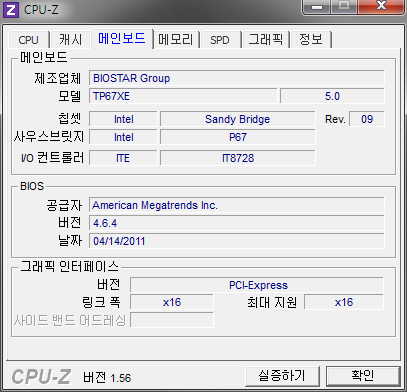The width and height of the screenshot is (407, 392).
Task: Click the manufacturer field BIOSTAR Group
Action: [237, 78]
